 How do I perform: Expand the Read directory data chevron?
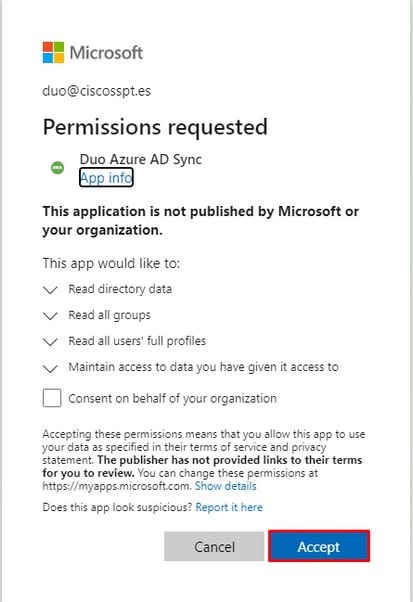coord(50,290)
